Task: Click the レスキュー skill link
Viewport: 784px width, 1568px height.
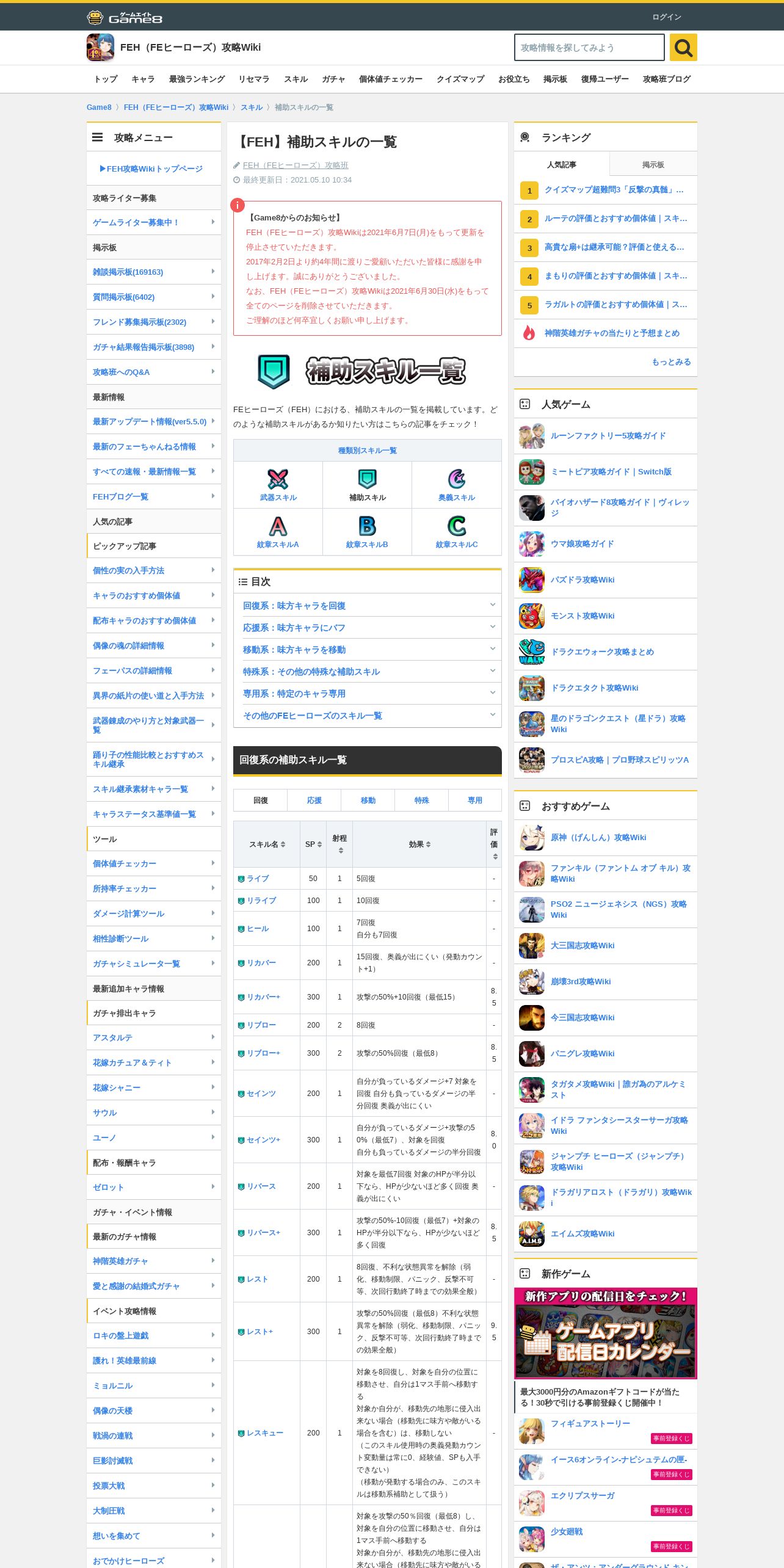Action: (264, 1433)
